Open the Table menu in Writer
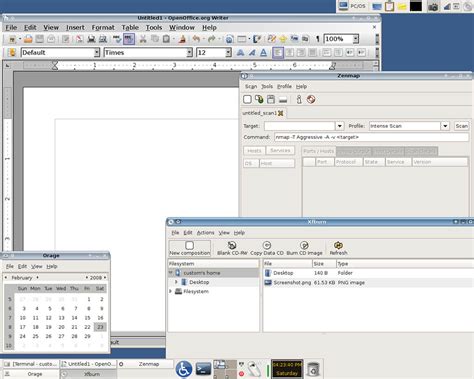 [x=130, y=28]
